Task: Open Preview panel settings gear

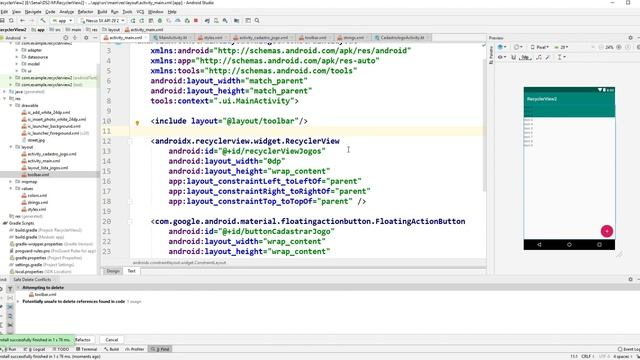Action: tap(630, 38)
